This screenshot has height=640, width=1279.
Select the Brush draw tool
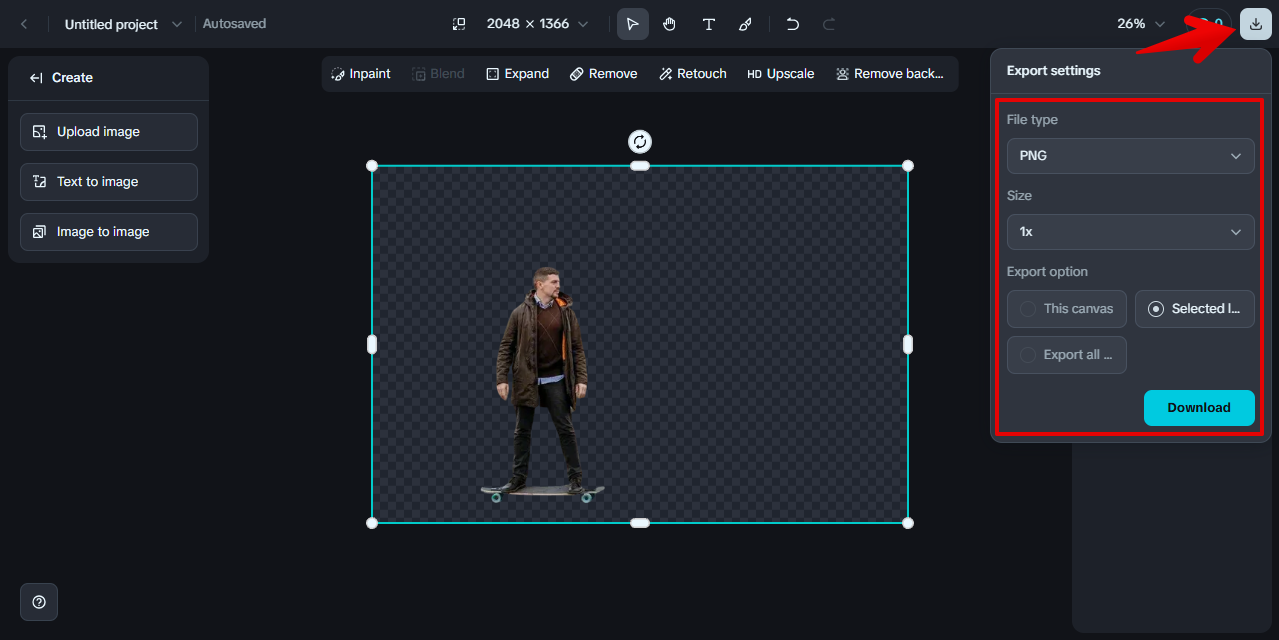(x=745, y=24)
